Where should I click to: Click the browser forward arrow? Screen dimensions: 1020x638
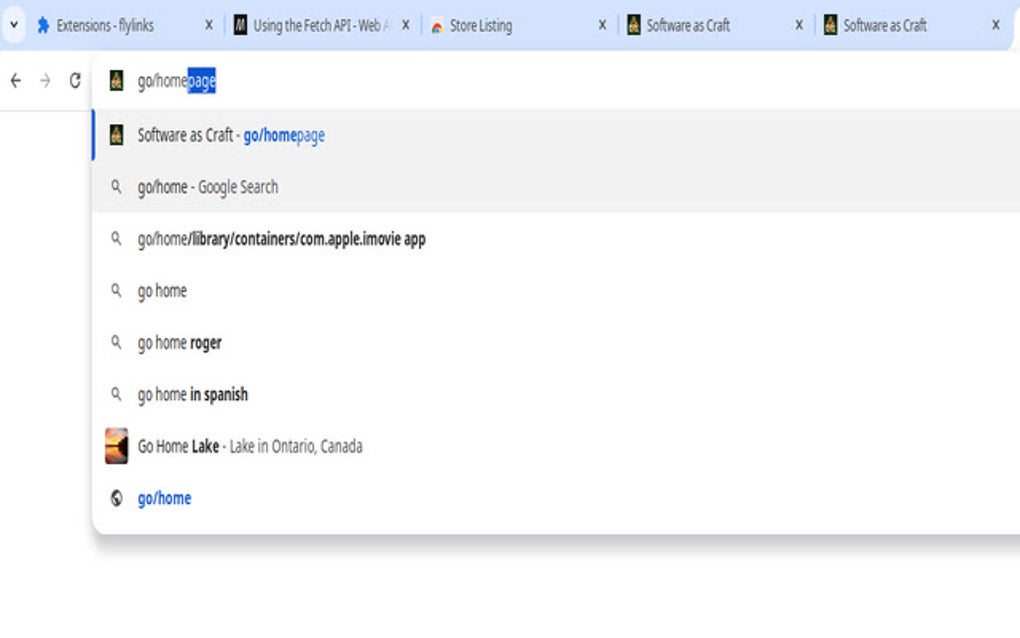click(45, 82)
